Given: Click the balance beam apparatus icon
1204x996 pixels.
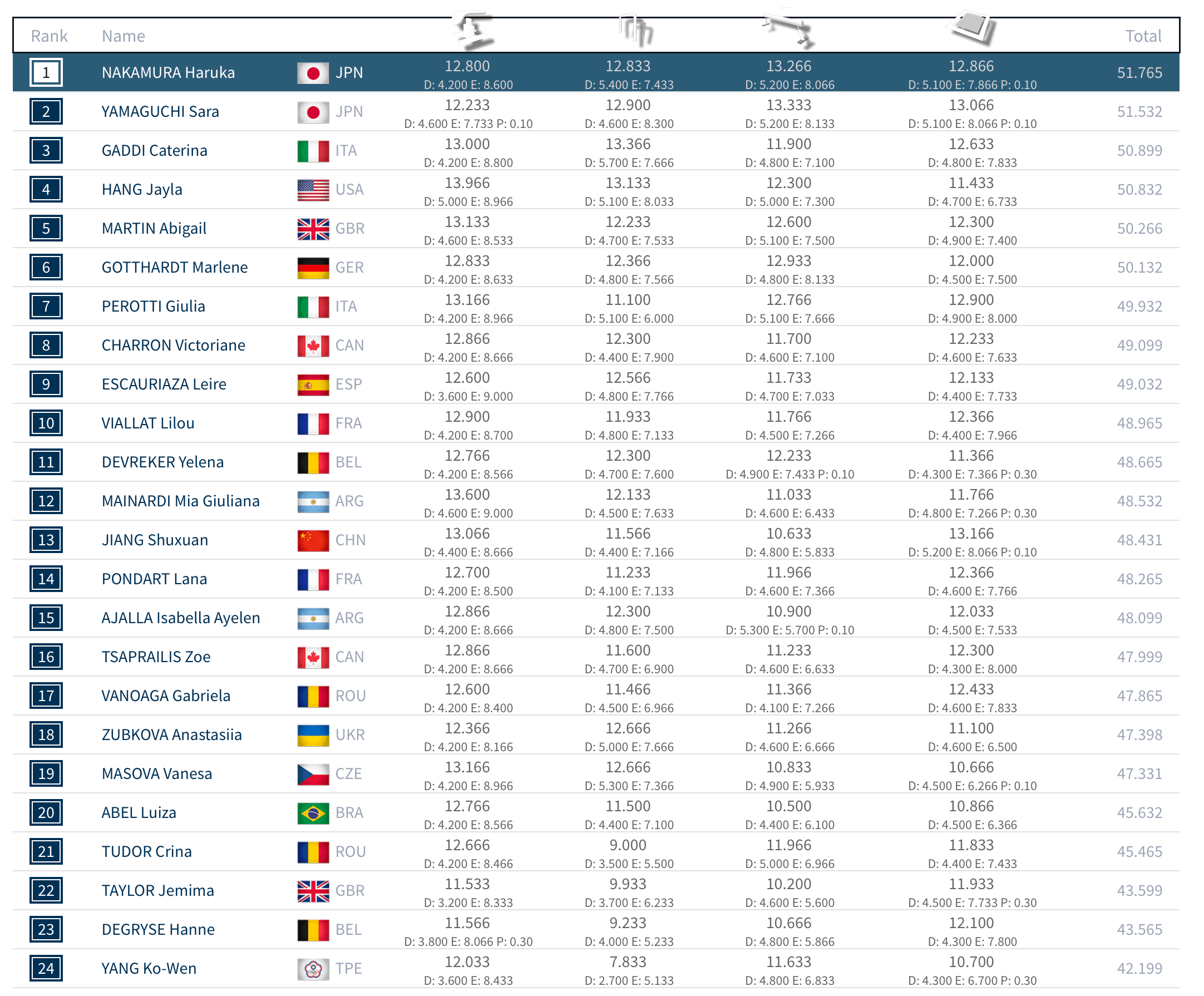Looking at the screenshot, I should coord(789,29).
